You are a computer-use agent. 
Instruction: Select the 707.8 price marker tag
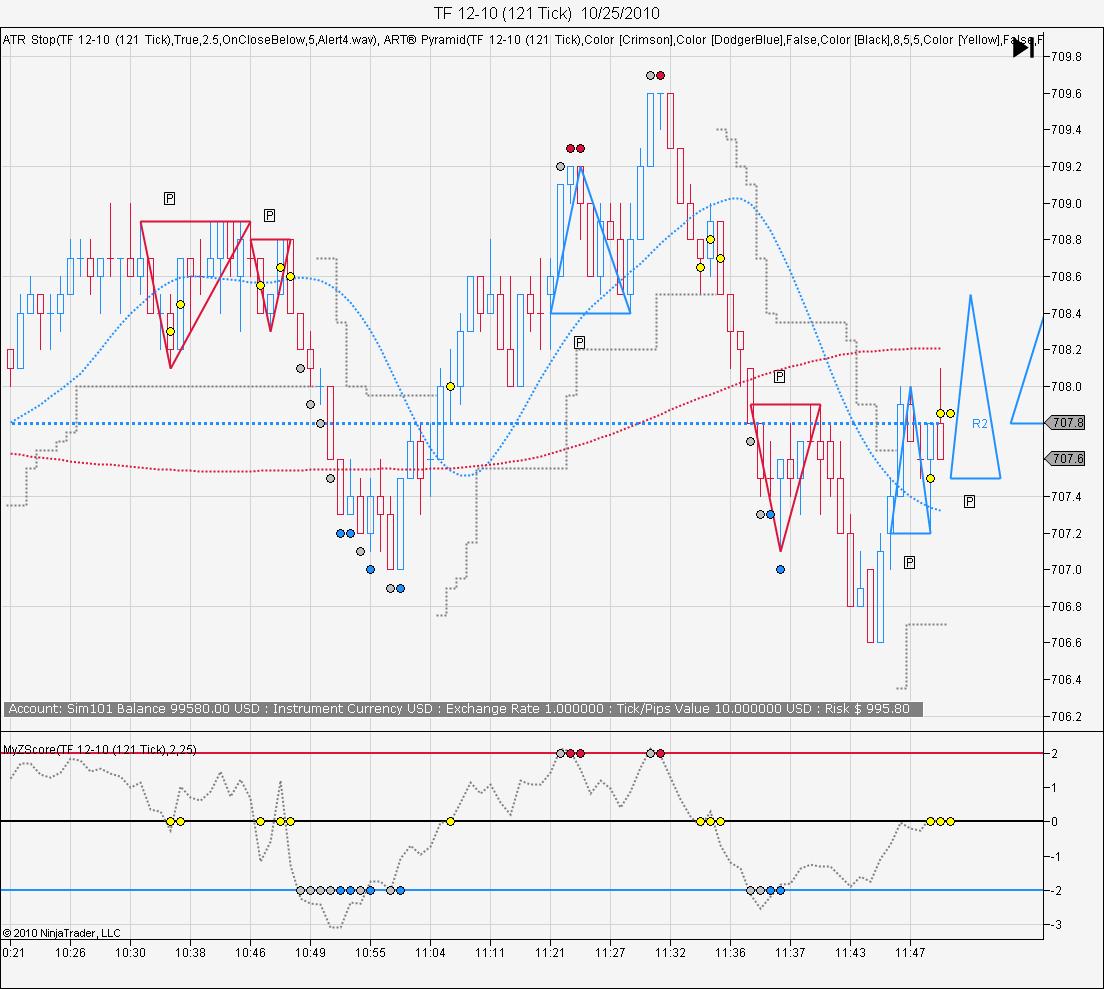pyautogui.click(x=1065, y=422)
